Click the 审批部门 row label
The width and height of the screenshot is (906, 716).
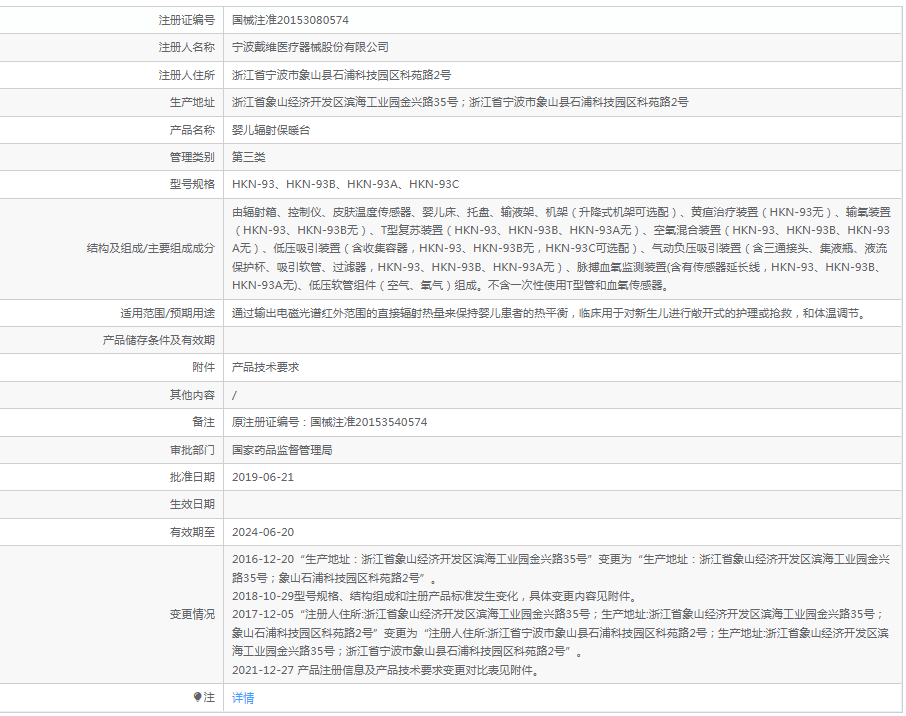click(192, 450)
